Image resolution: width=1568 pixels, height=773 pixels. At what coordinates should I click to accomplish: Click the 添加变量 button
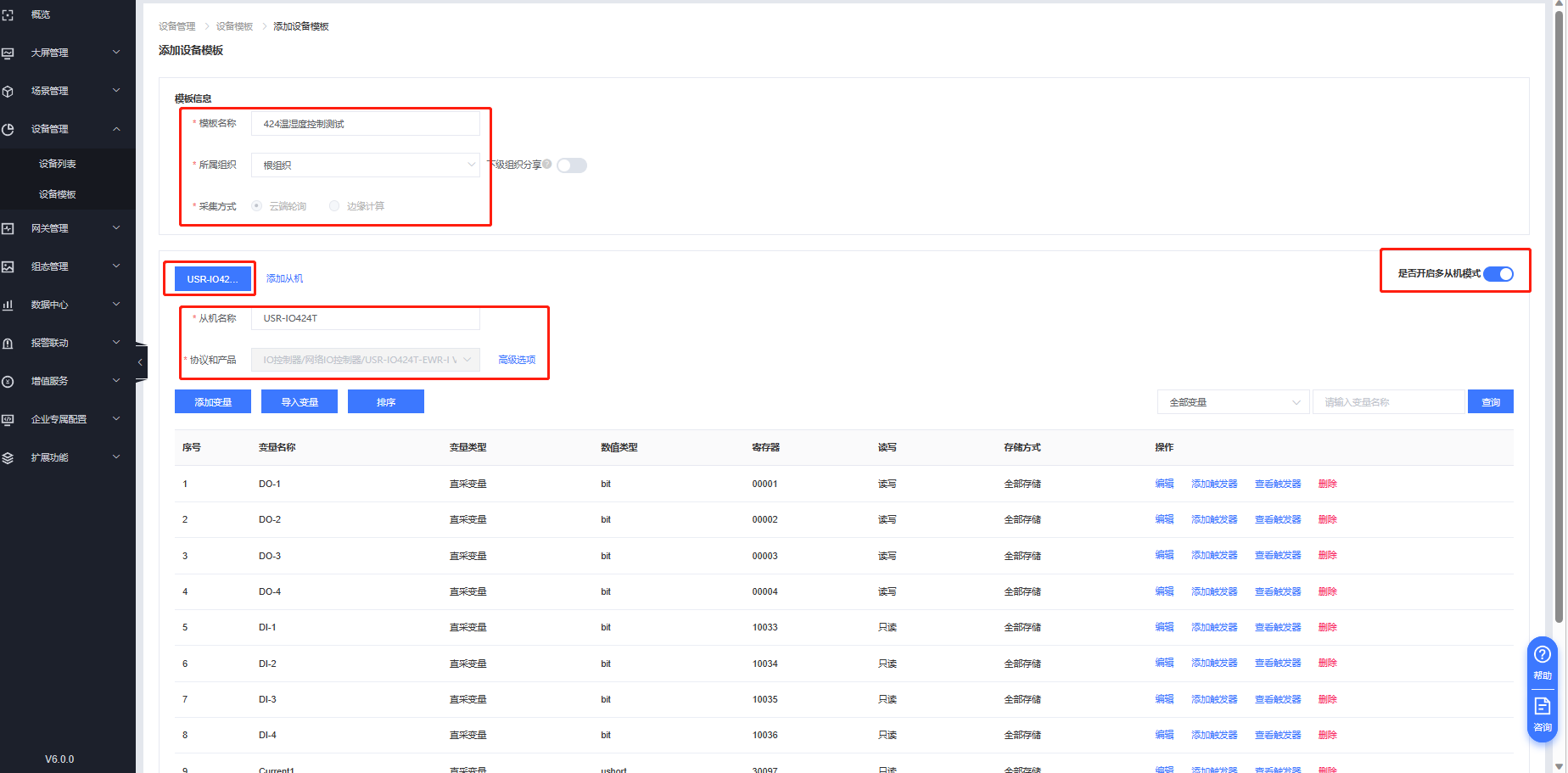click(213, 402)
